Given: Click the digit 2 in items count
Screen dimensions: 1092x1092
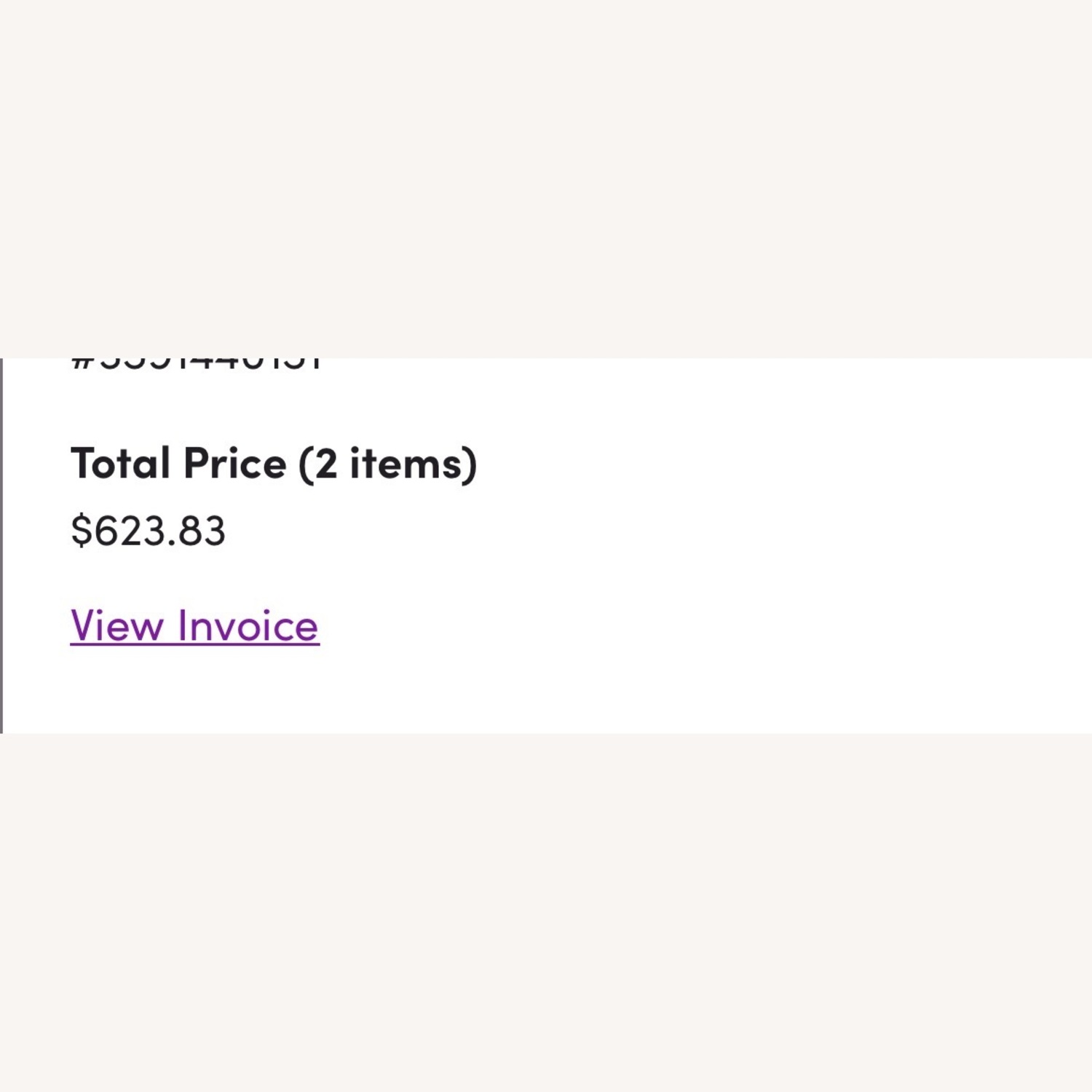Looking at the screenshot, I should point(327,464).
